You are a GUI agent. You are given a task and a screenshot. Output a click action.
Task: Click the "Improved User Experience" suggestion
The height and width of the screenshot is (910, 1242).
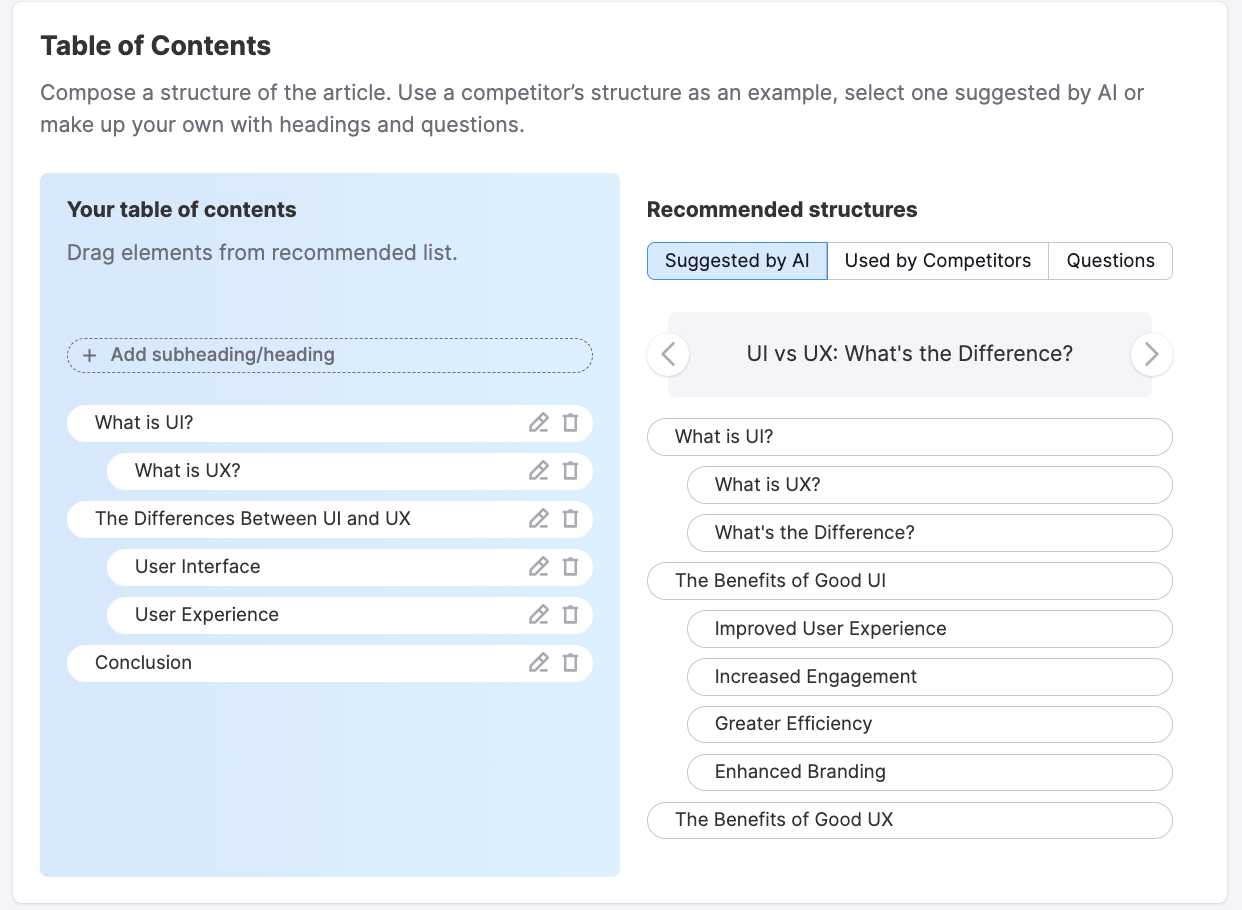click(x=929, y=628)
